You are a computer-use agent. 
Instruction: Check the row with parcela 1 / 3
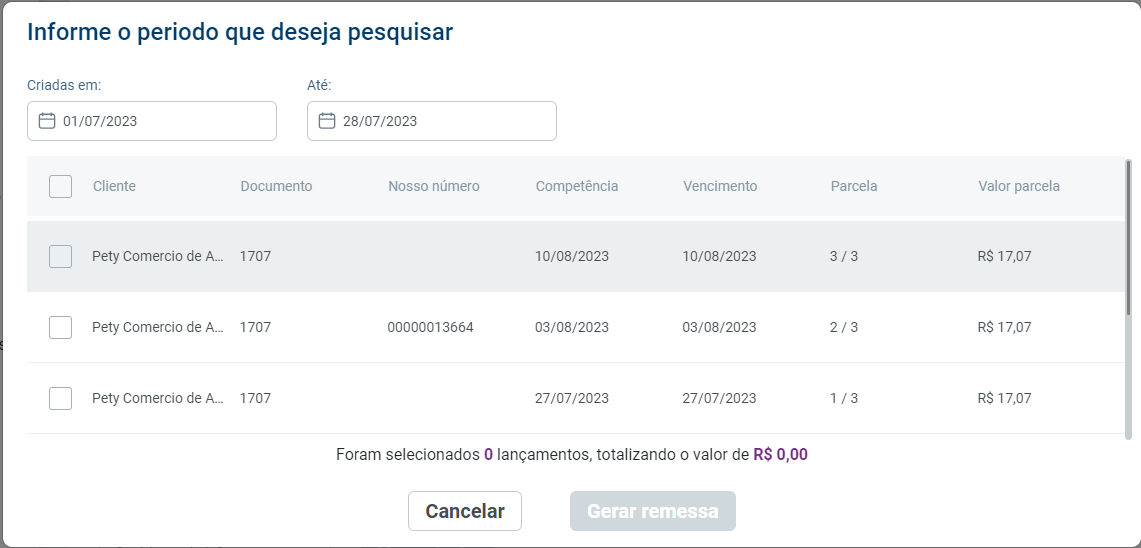click(x=60, y=398)
